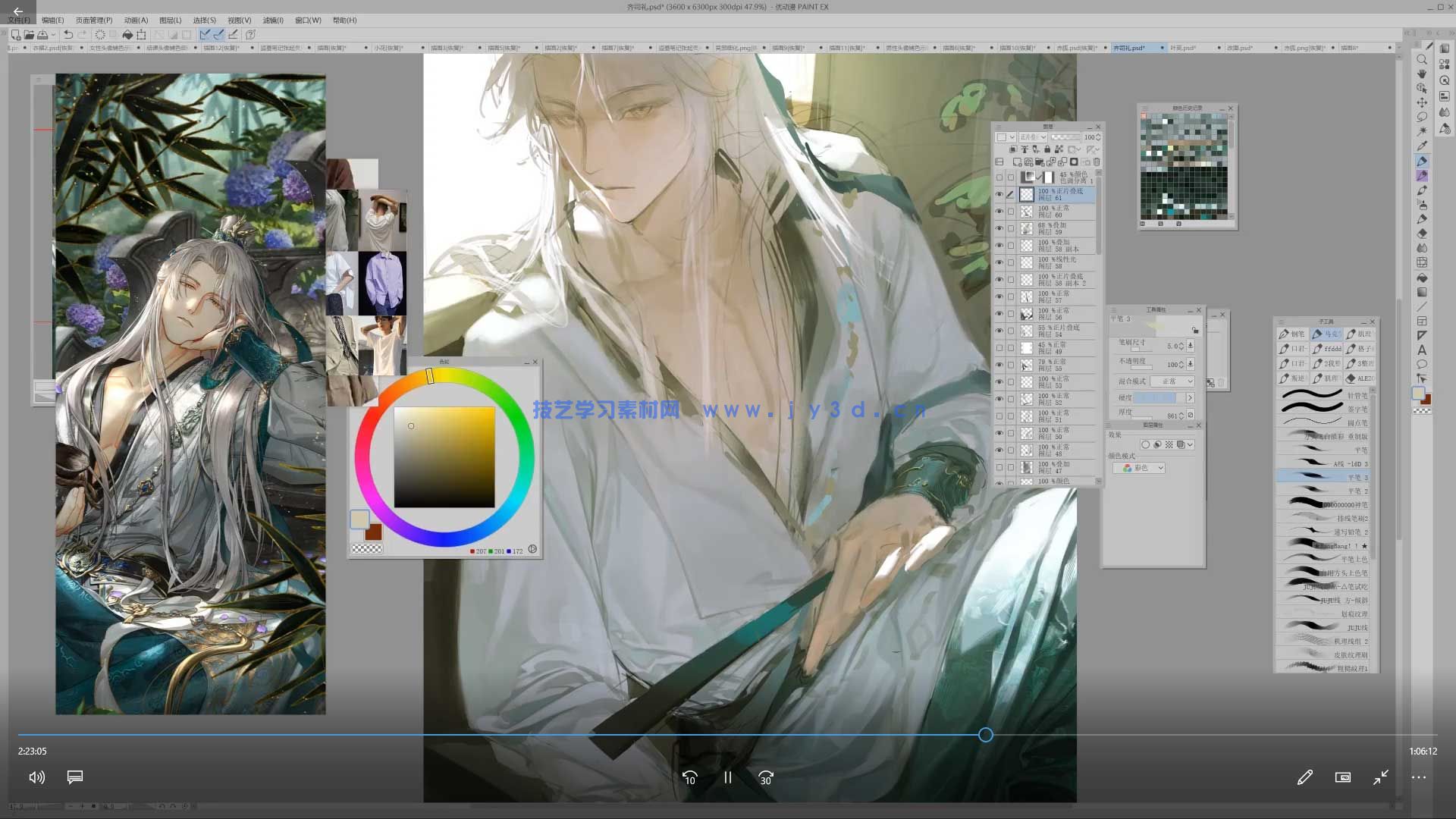Select the Eraser tool
Image resolution: width=1456 pixels, height=819 pixels.
1422,234
